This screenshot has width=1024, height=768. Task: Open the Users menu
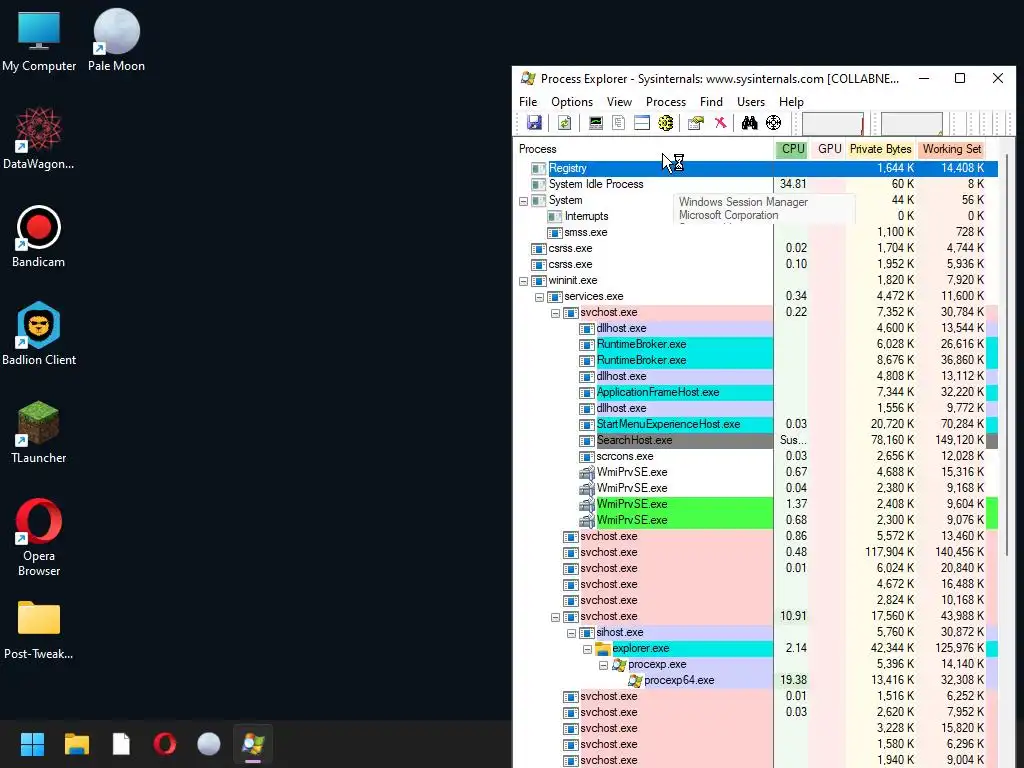(751, 102)
